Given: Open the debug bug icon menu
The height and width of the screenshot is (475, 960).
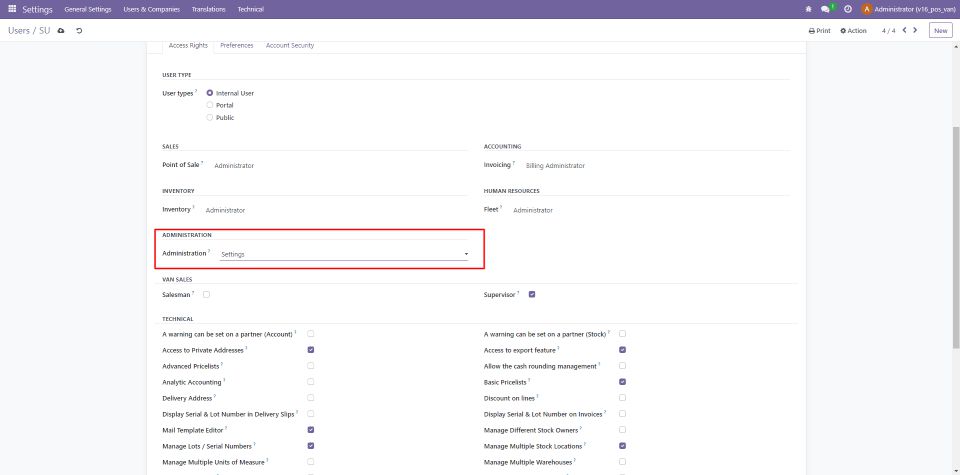Looking at the screenshot, I should pyautogui.click(x=808, y=9).
